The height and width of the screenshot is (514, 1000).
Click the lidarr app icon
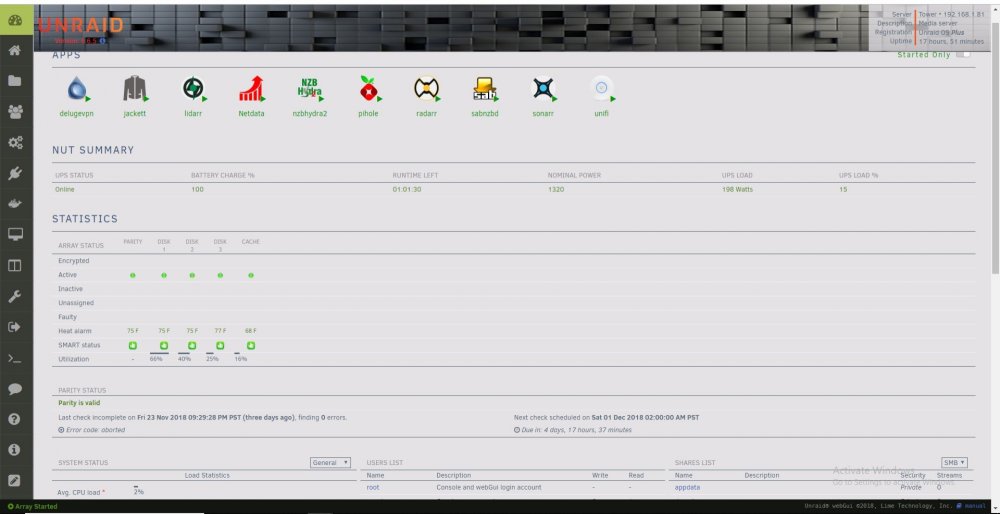click(192, 89)
